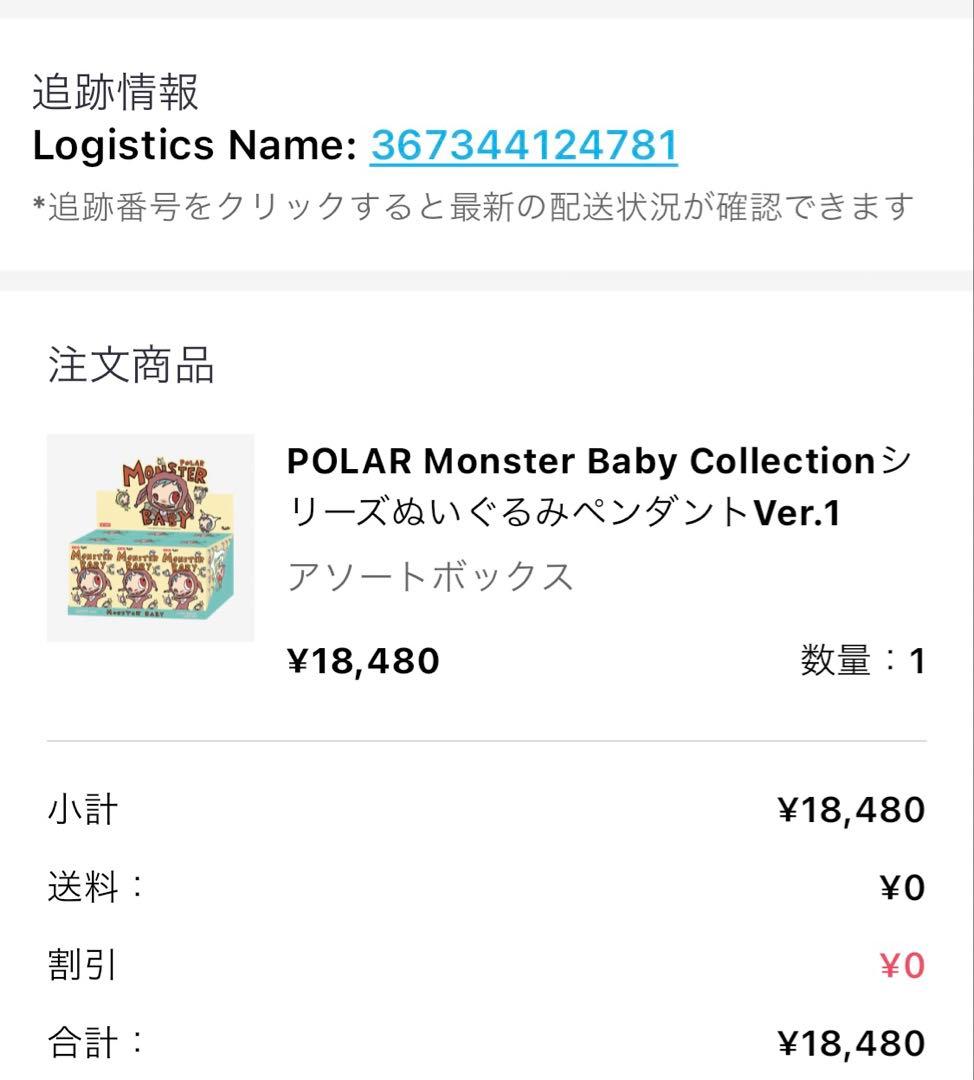Select the ¥18,480 item price
This screenshot has height=1080, width=974.
coord(359,660)
